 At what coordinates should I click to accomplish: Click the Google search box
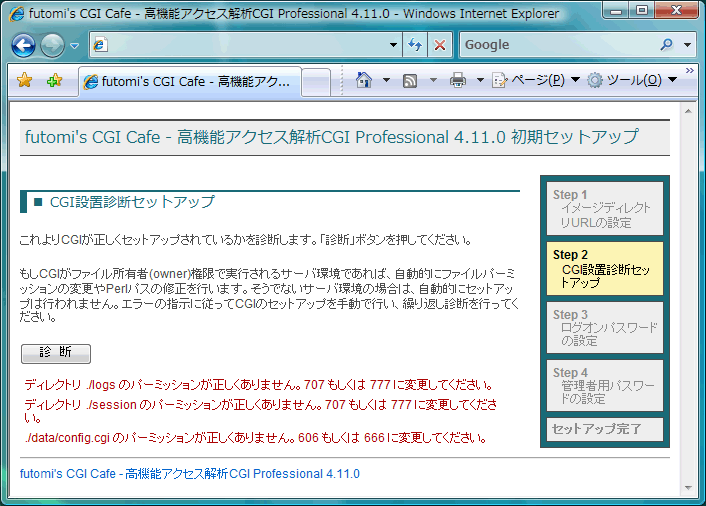pyautogui.click(x=558, y=45)
